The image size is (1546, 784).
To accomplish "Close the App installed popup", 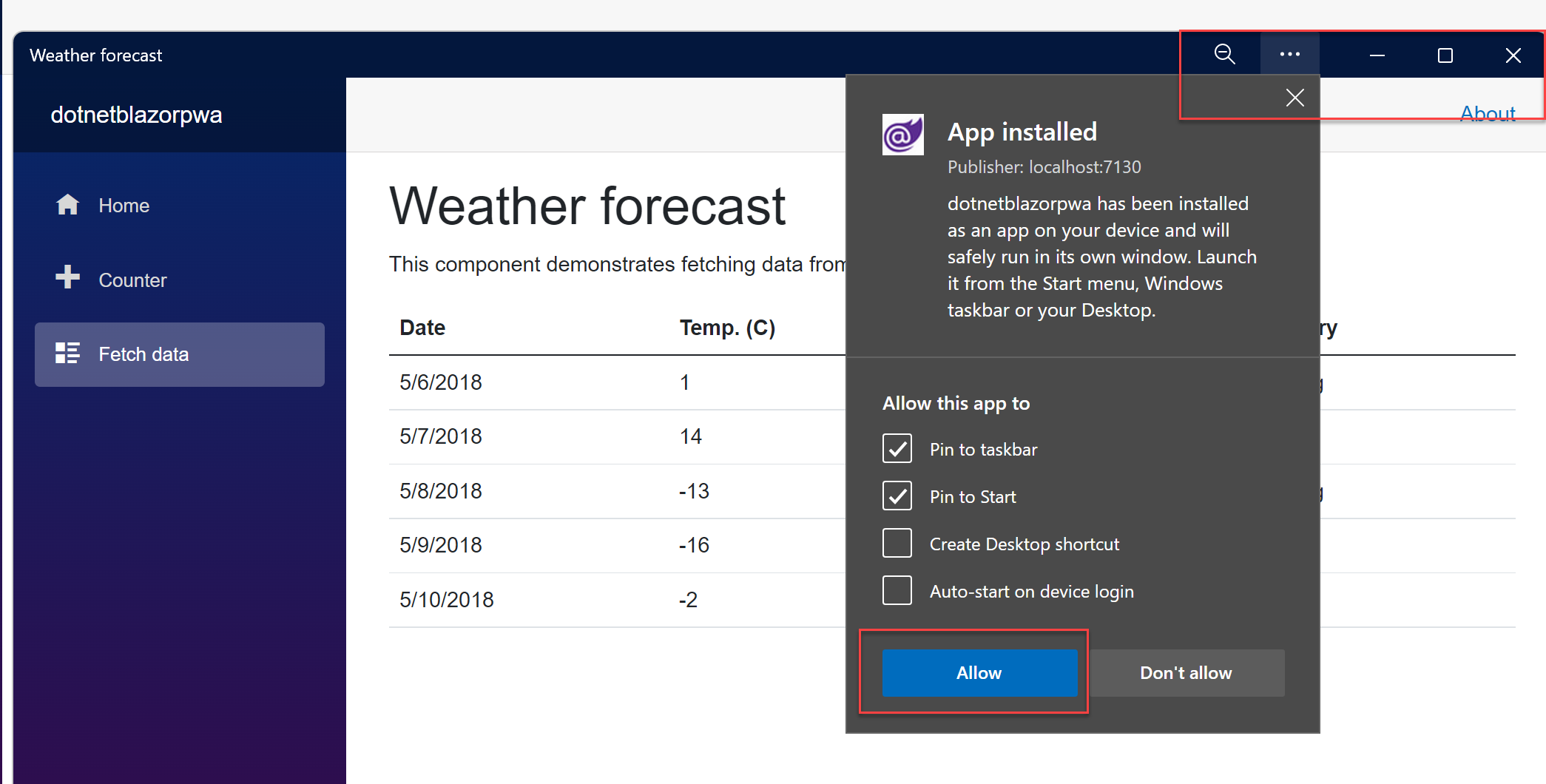I will [x=1294, y=98].
